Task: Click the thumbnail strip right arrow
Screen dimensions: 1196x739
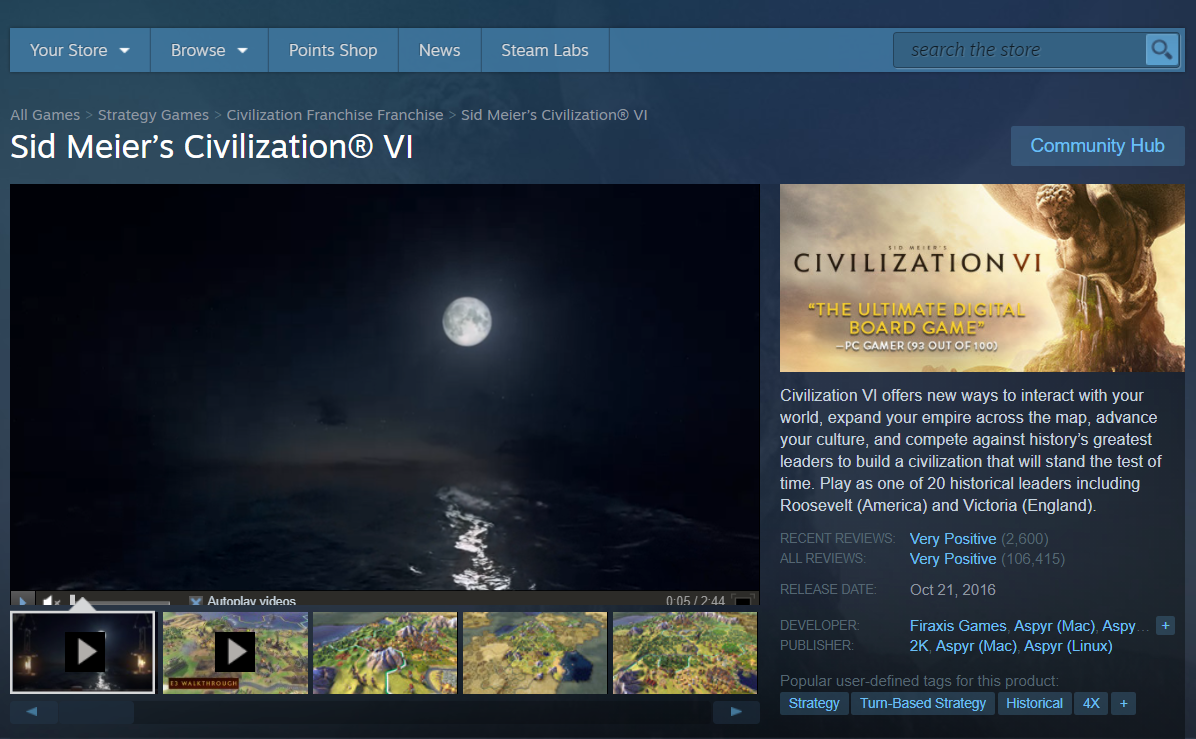Action: point(736,712)
